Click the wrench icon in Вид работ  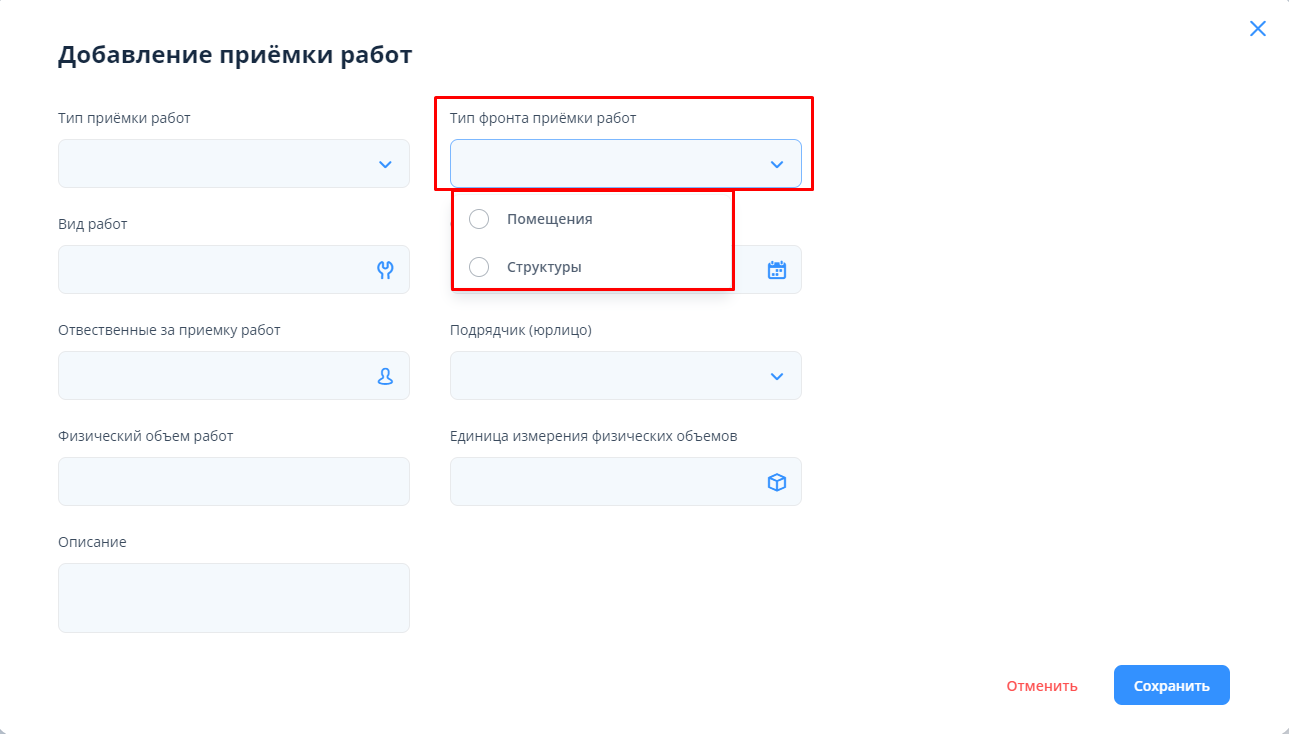pyautogui.click(x=385, y=270)
